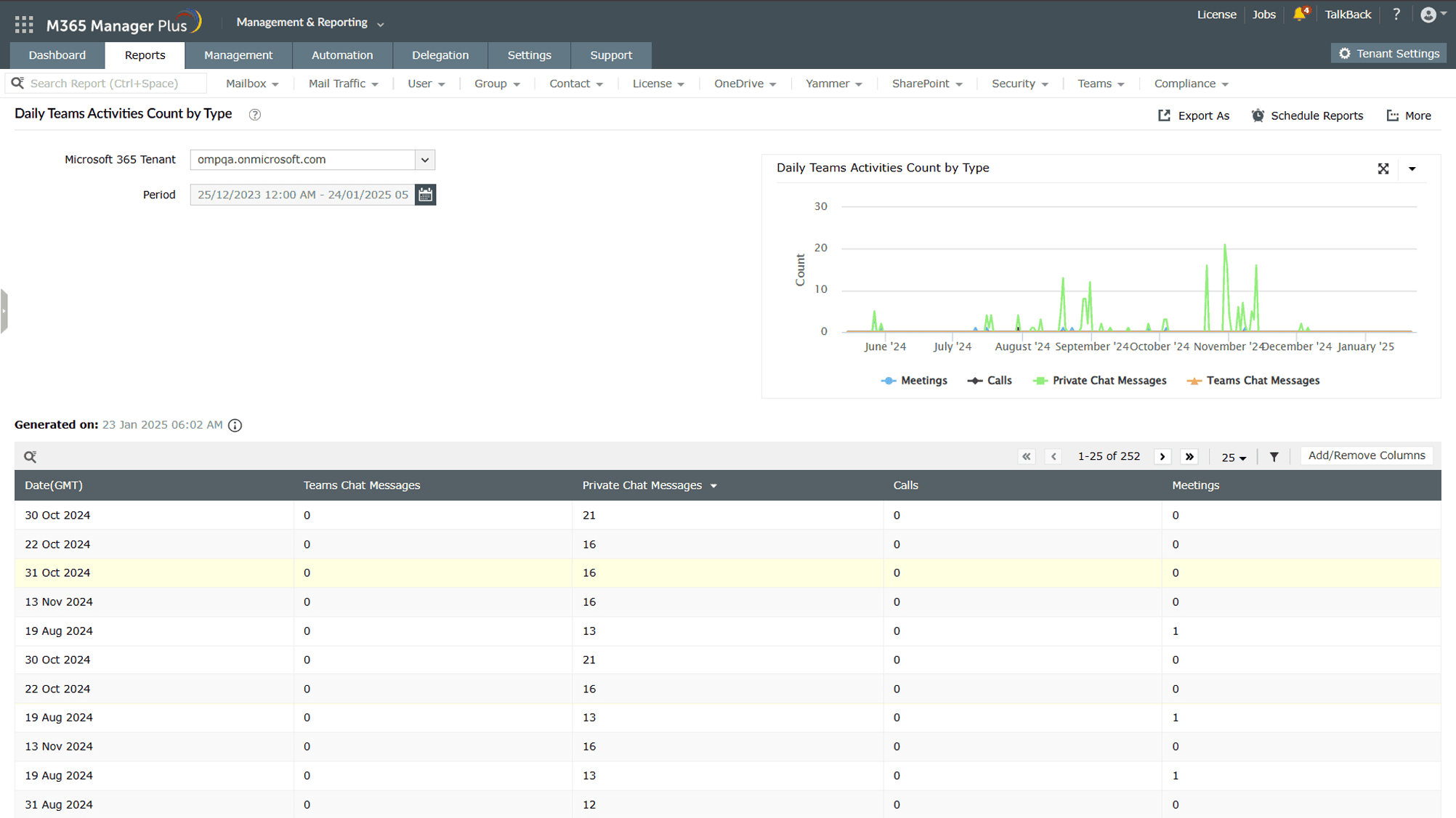Image resolution: width=1456 pixels, height=818 pixels.
Task: Click the Schedule Reports button
Action: pos(1307,116)
